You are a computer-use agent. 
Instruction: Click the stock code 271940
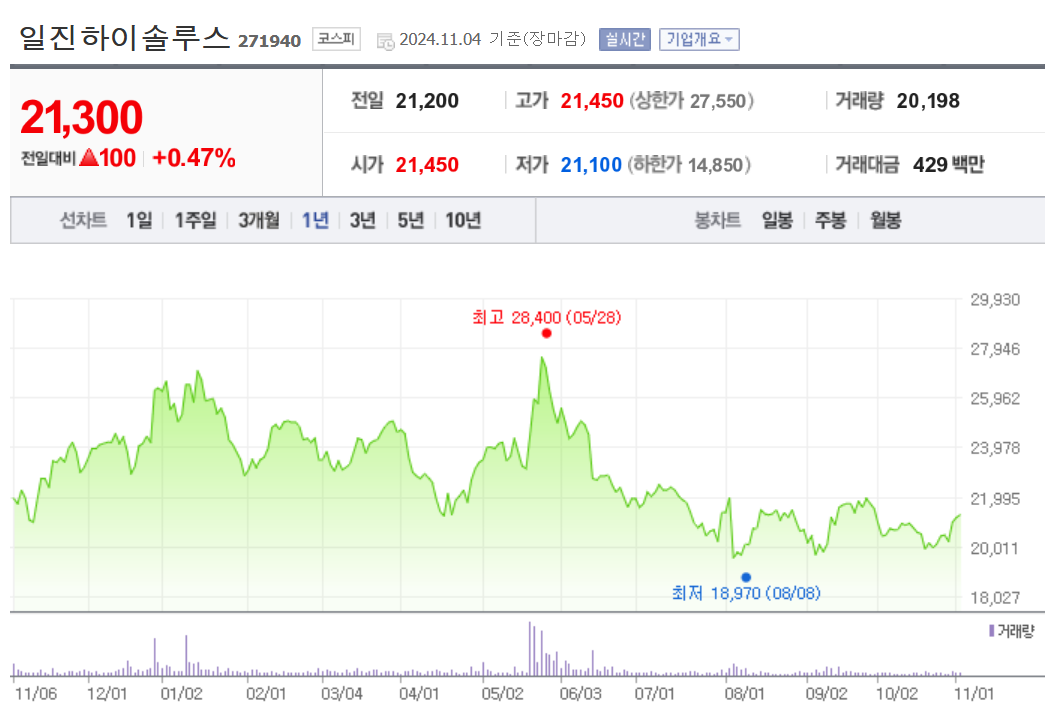click(x=269, y=41)
